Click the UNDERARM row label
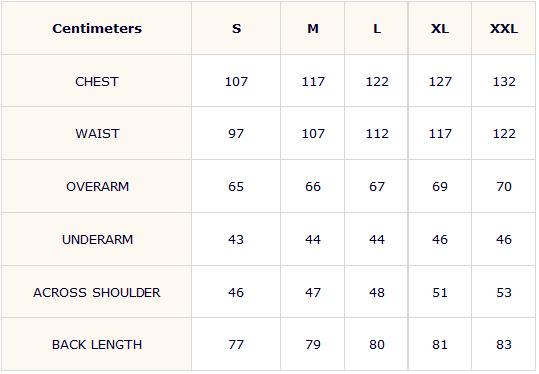Image resolution: width=539 pixels, height=374 pixels. click(98, 240)
